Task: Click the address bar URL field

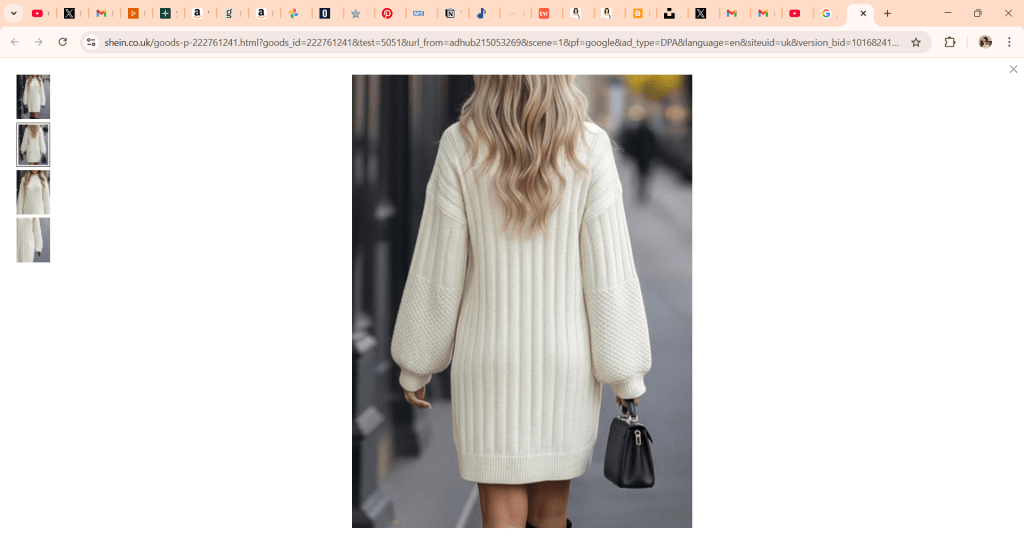Action: tap(500, 42)
